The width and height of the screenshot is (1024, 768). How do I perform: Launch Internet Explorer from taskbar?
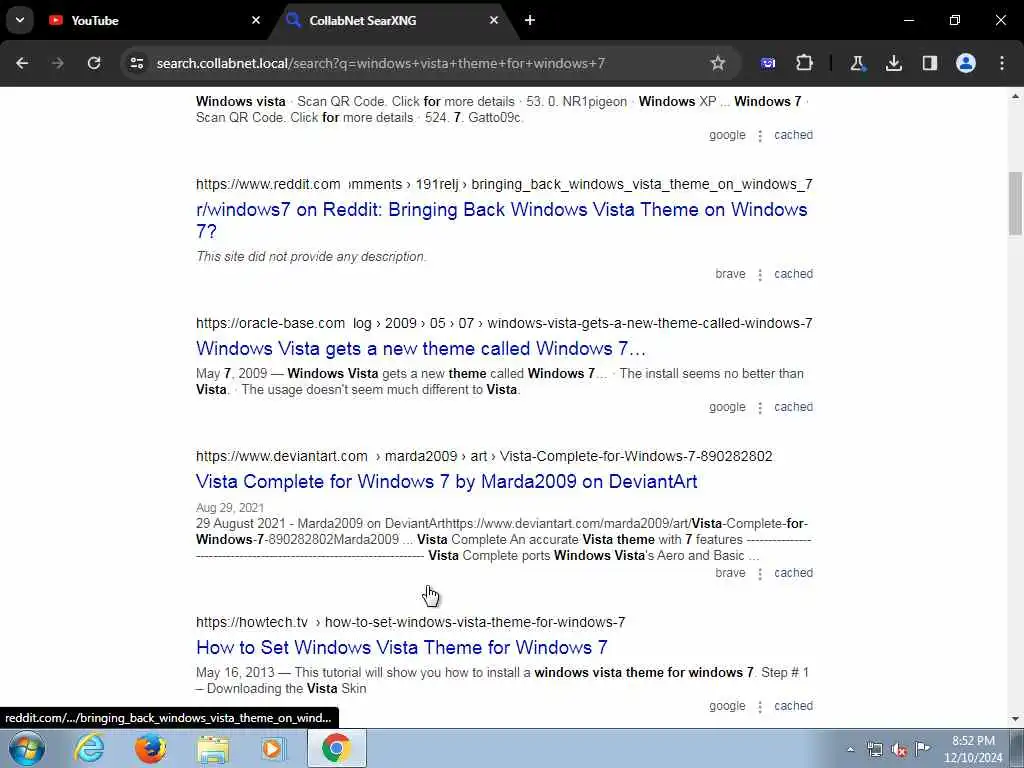click(x=89, y=748)
